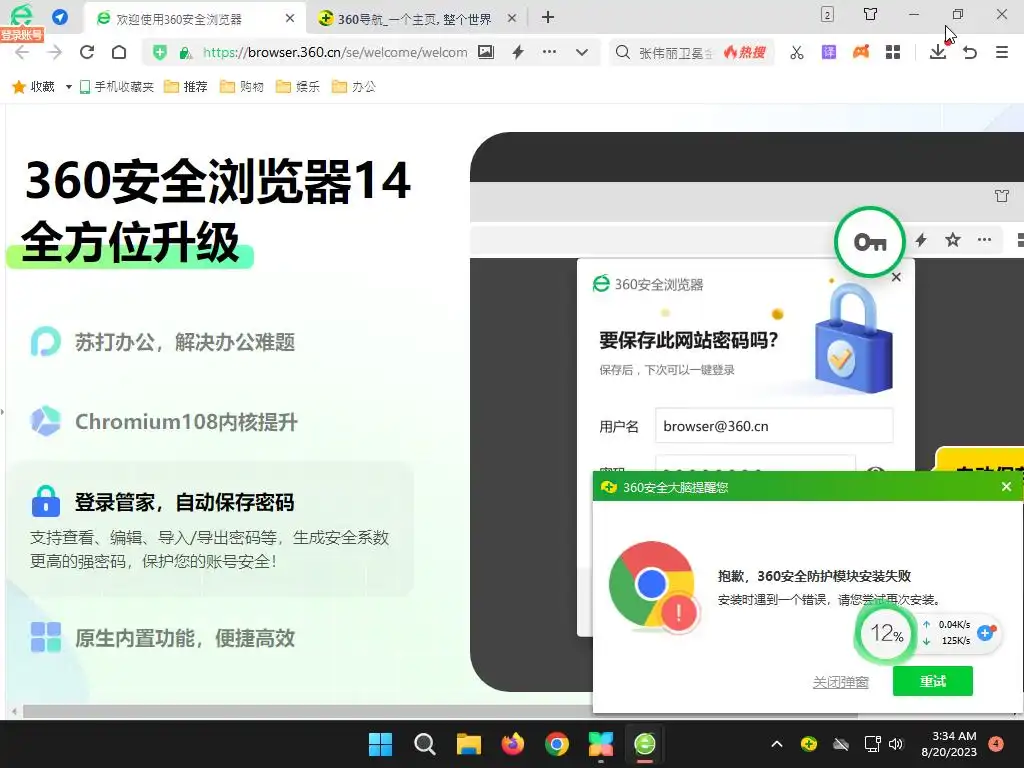Go forward with the forward arrow
Viewport: 1024px width, 768px height.
click(55, 52)
